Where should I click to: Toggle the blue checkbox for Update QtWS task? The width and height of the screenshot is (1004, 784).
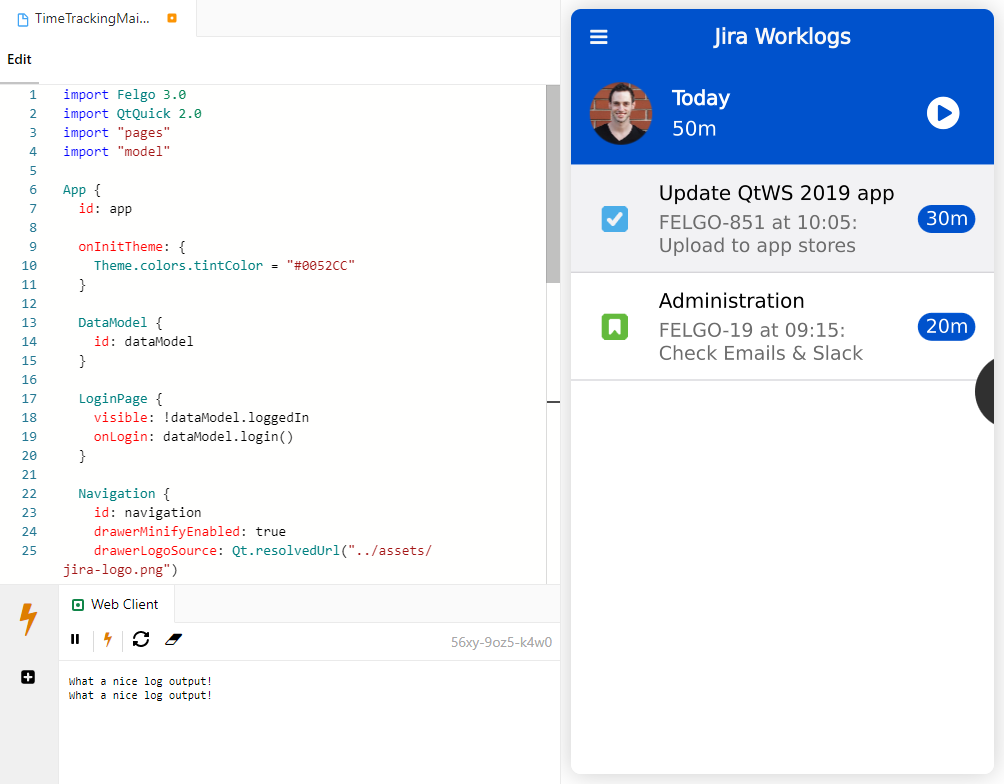tap(615, 219)
